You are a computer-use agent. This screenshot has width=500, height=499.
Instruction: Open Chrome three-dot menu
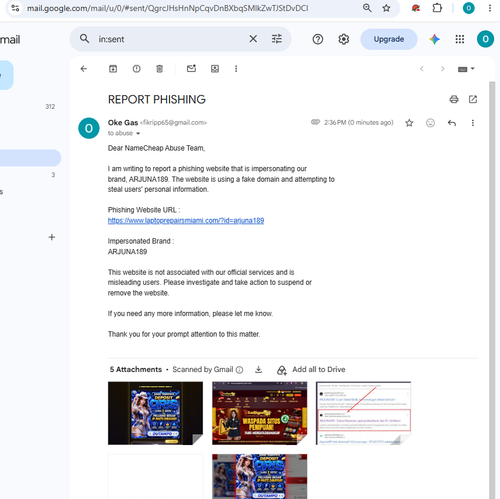[490, 8]
